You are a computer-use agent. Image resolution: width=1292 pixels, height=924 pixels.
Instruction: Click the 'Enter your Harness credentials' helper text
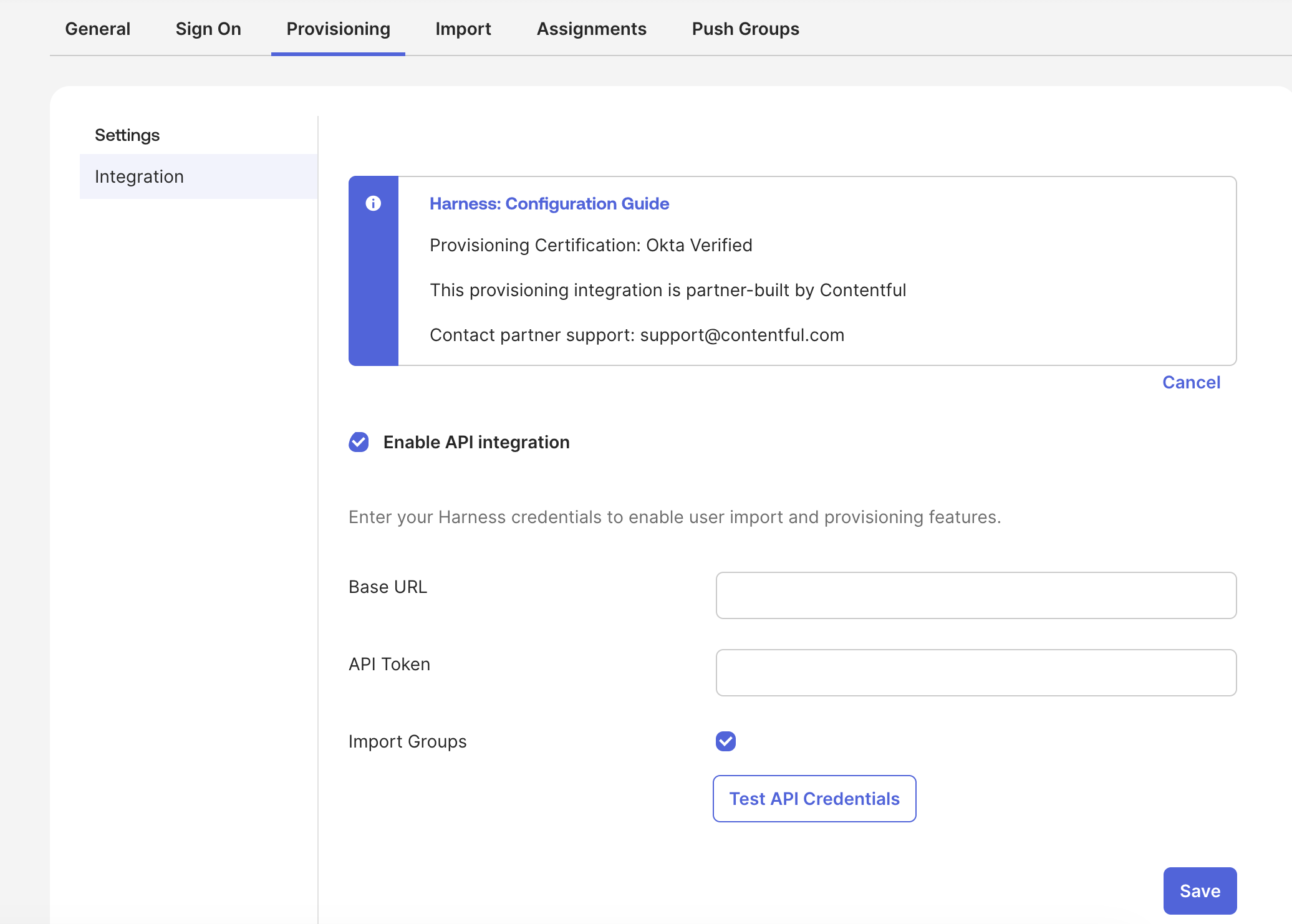(675, 517)
